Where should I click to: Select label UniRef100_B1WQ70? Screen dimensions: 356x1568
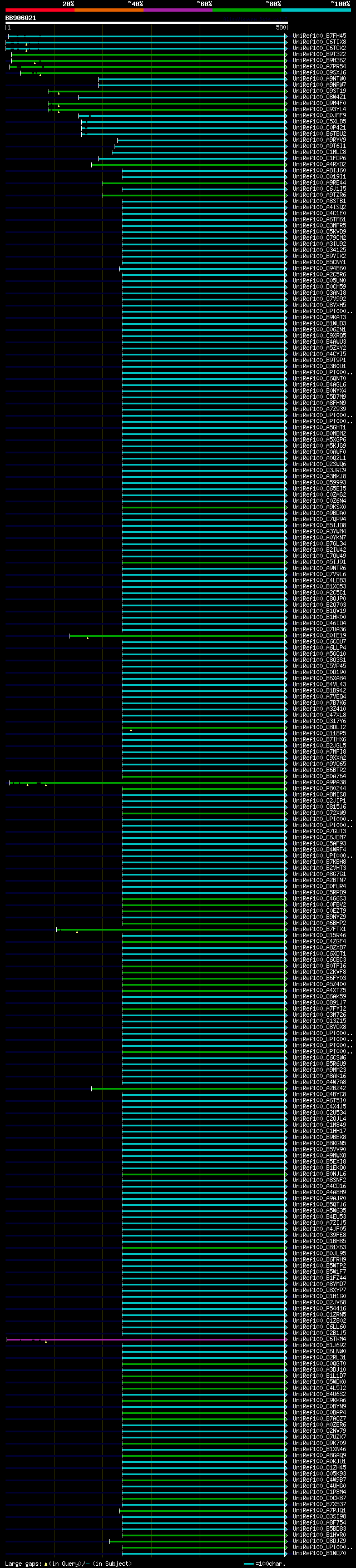click(319, 1553)
